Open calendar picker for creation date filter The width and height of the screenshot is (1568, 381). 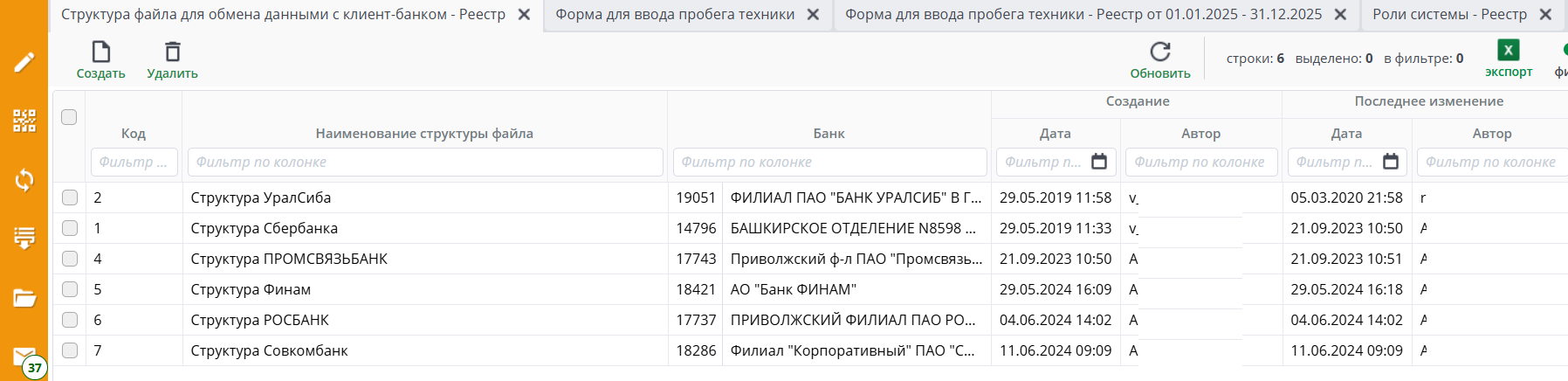pos(1099,162)
